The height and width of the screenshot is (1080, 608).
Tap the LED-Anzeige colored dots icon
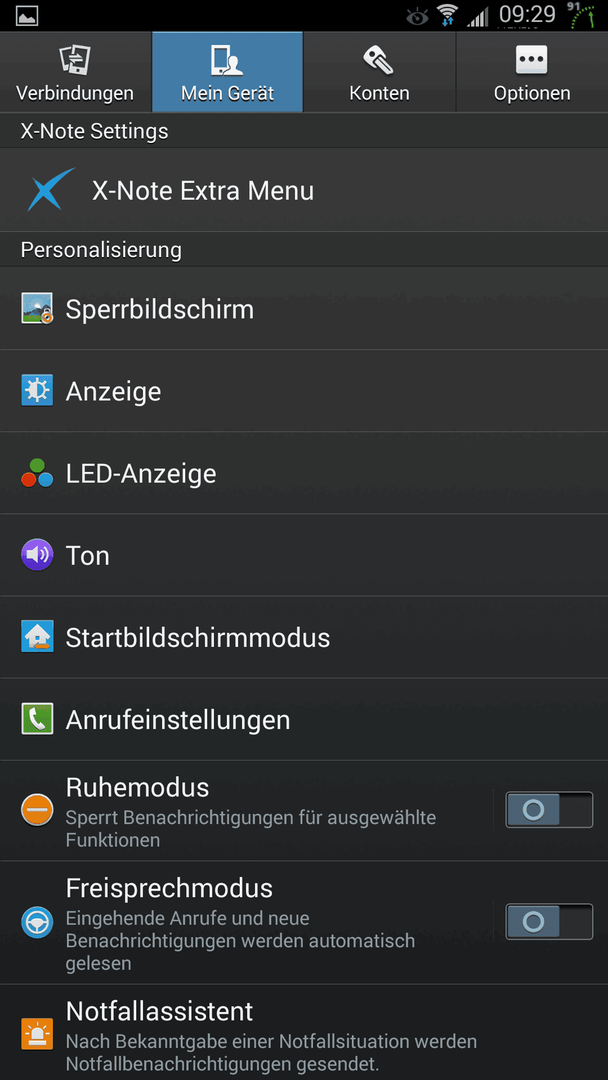37,473
